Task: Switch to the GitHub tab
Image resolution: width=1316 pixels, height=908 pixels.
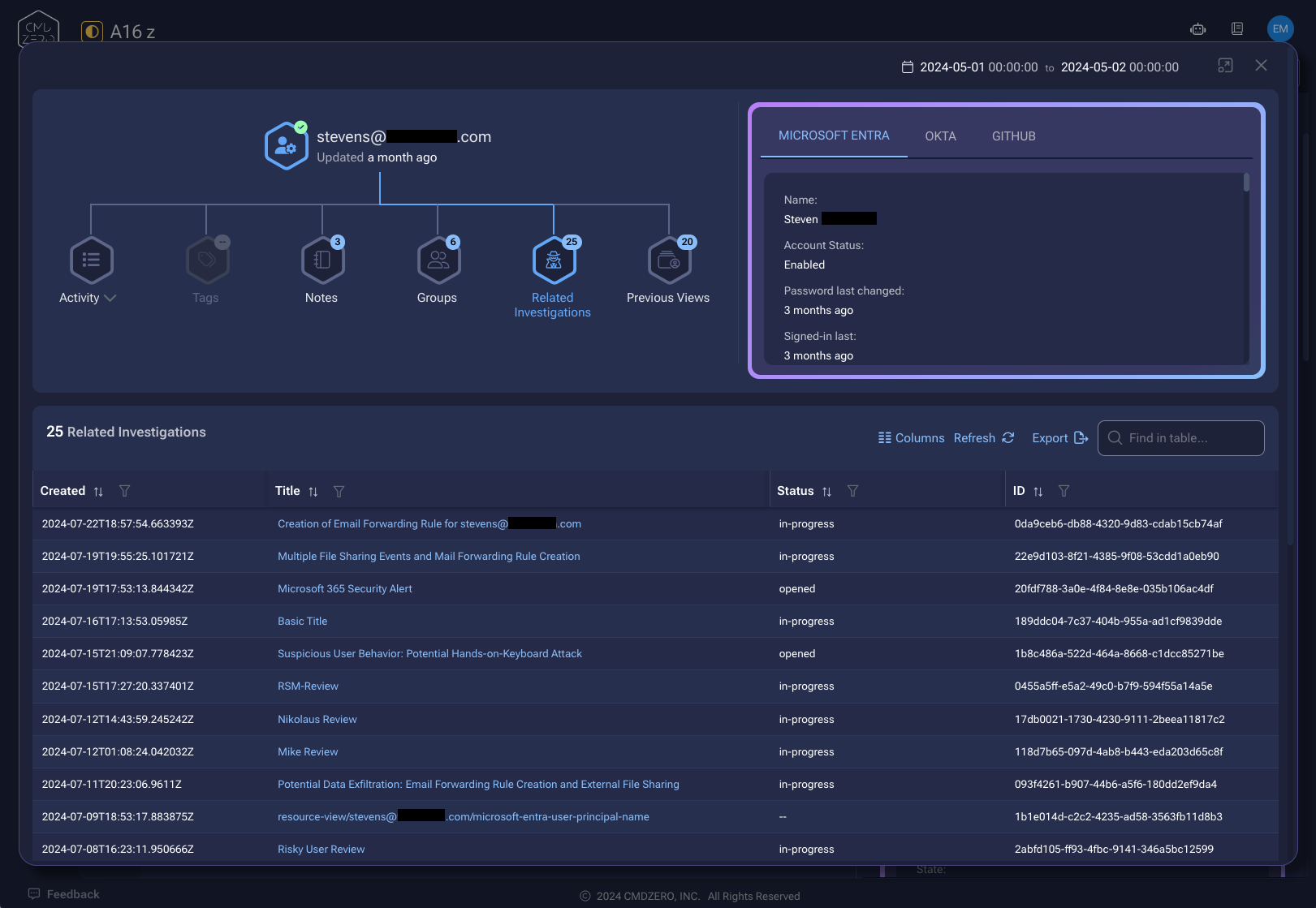Action: coord(1013,136)
